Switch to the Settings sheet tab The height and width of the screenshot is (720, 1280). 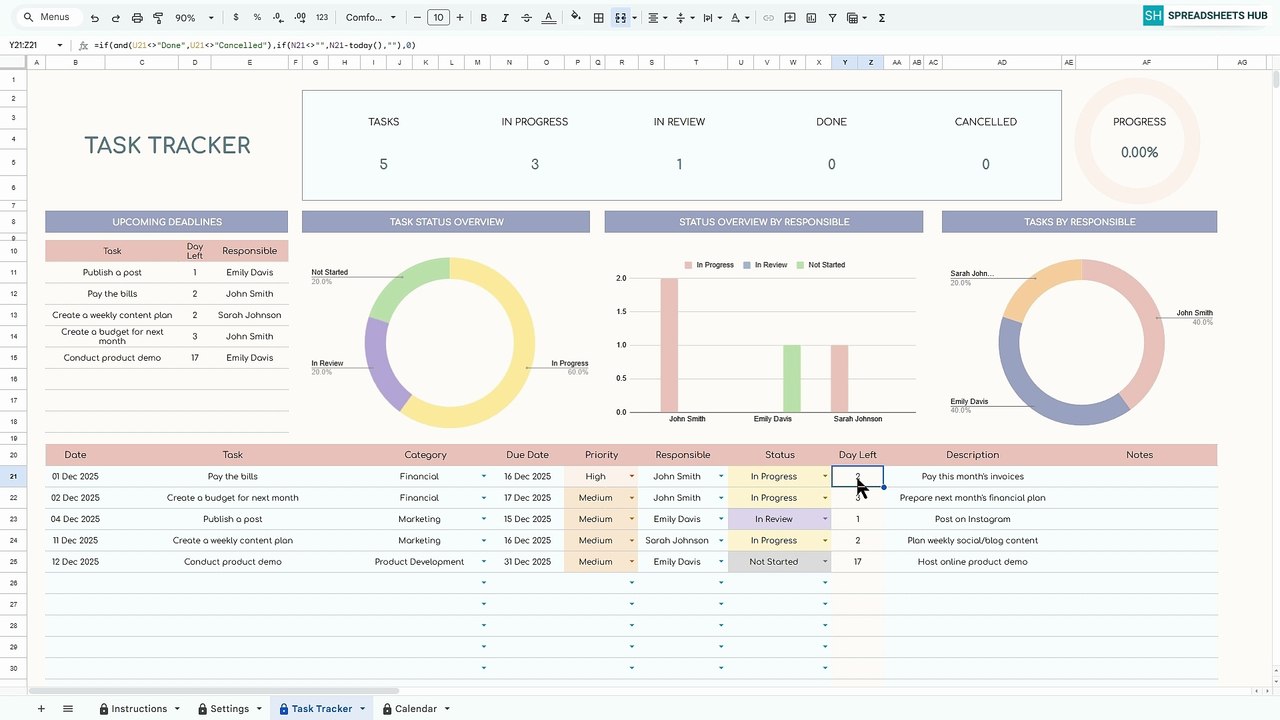[230, 709]
